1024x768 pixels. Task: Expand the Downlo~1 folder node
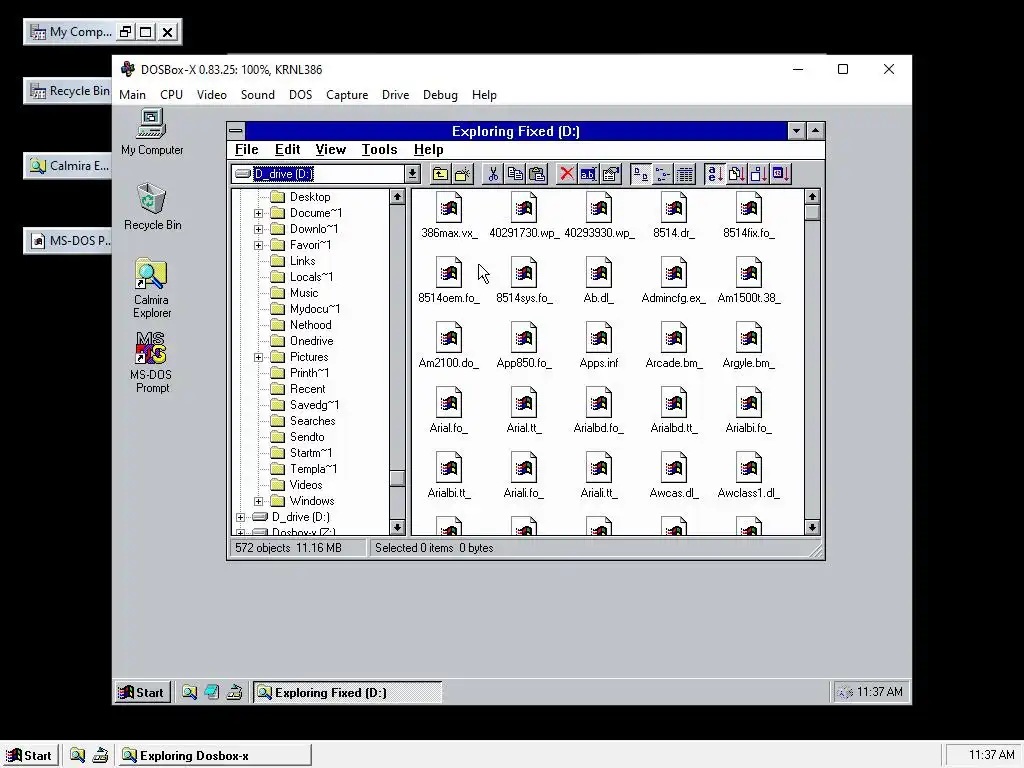(259, 229)
